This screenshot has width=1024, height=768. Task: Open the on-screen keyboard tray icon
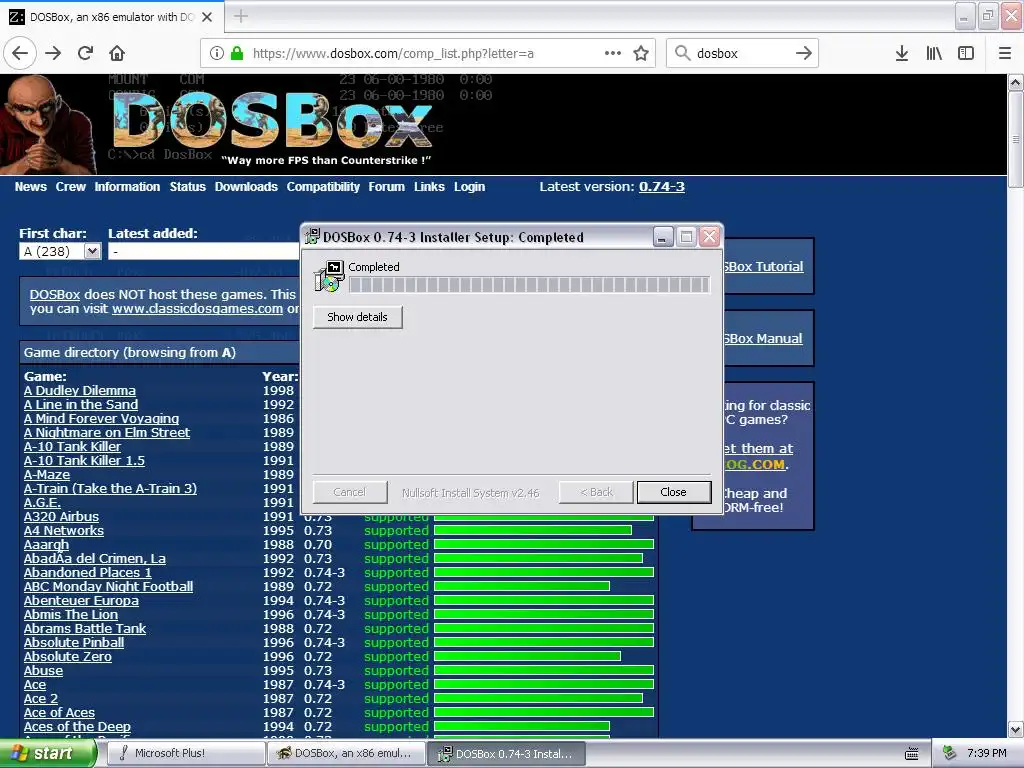coord(912,754)
